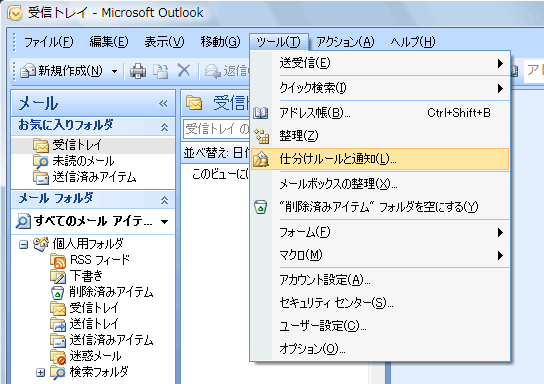Open the 編集 menu
Viewport: 544px width, 384px height.
coord(109,42)
